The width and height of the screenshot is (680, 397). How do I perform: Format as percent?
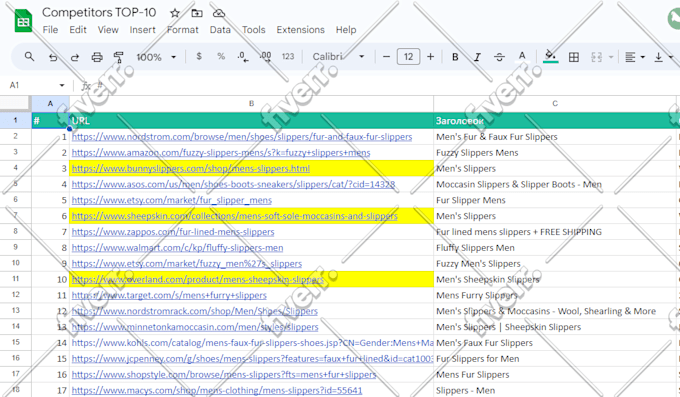click(221, 56)
